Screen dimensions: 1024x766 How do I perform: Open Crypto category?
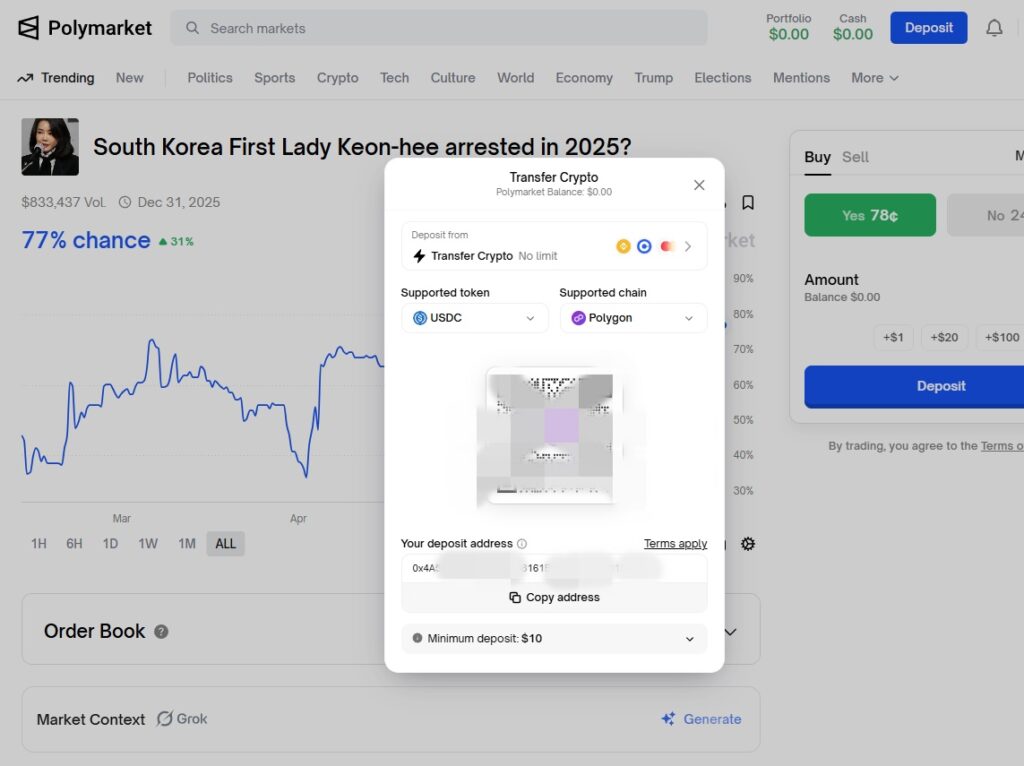click(x=338, y=78)
